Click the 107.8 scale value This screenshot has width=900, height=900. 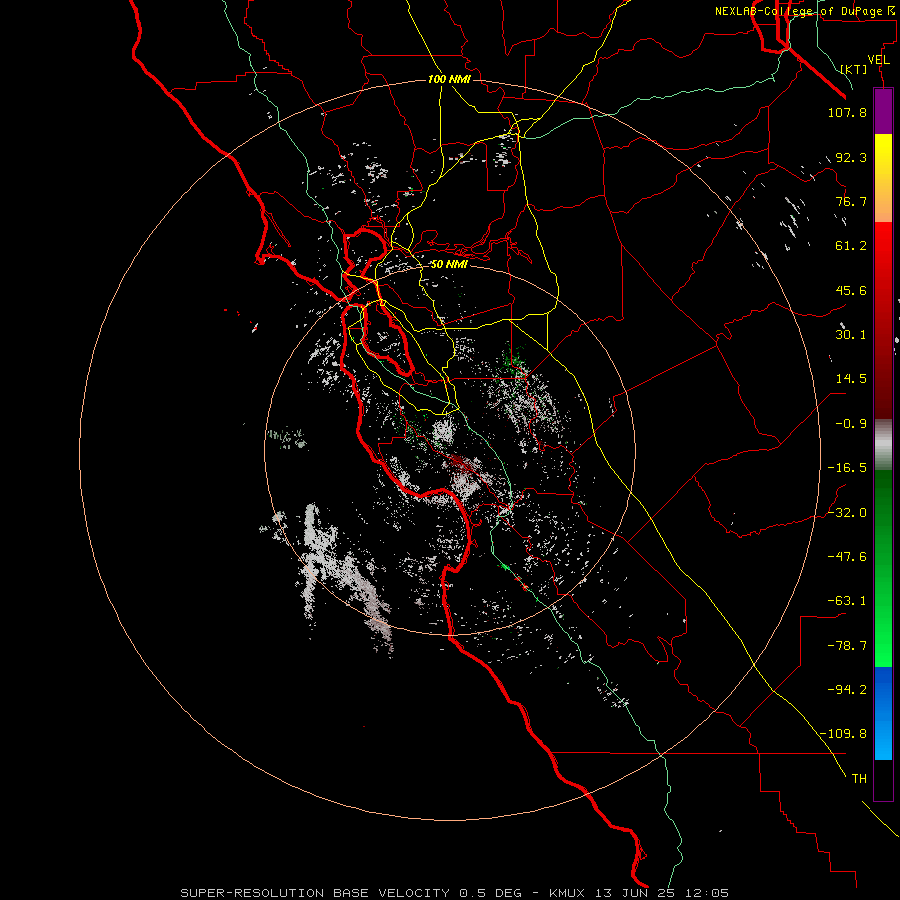point(847,112)
